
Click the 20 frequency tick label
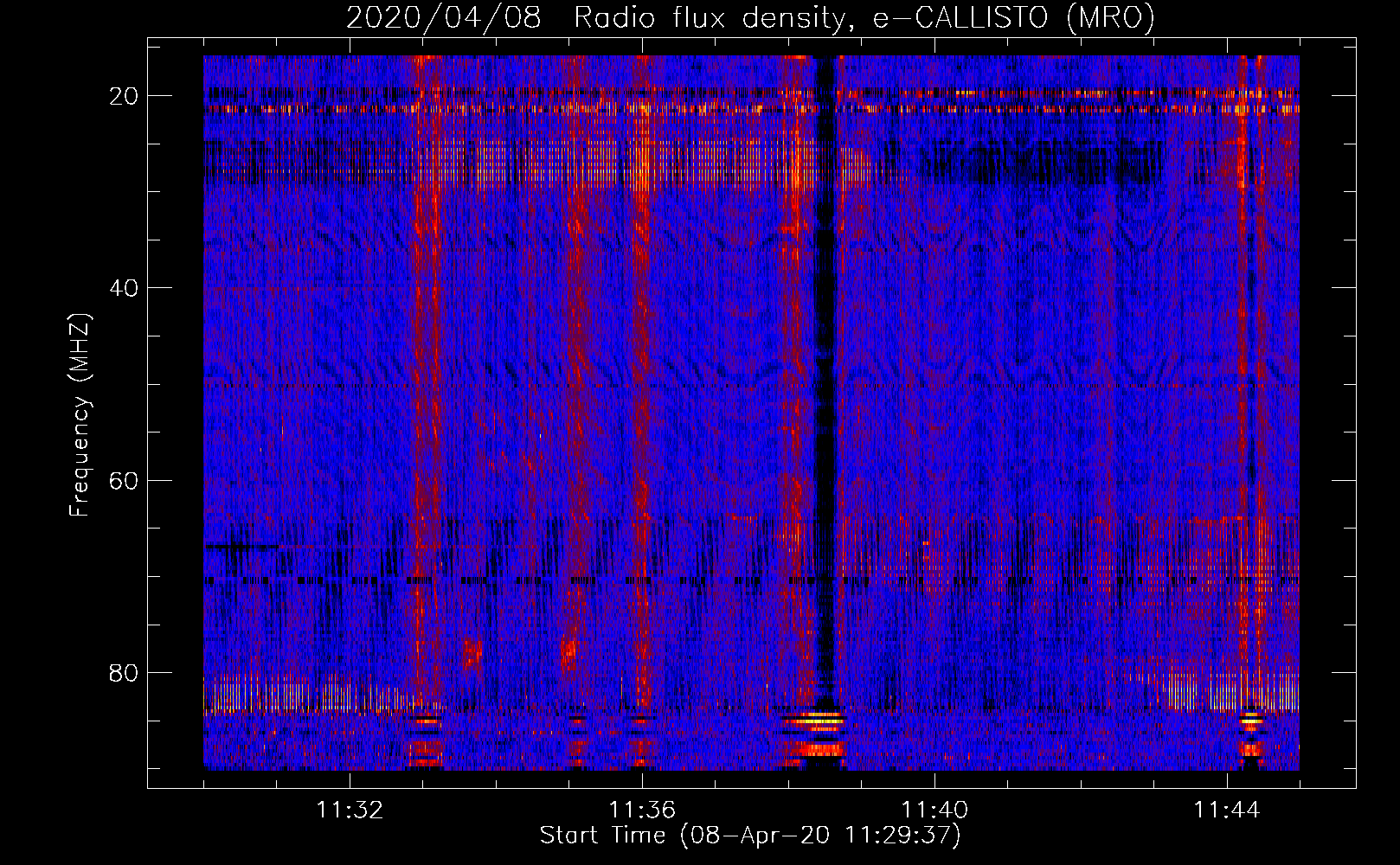124,96
